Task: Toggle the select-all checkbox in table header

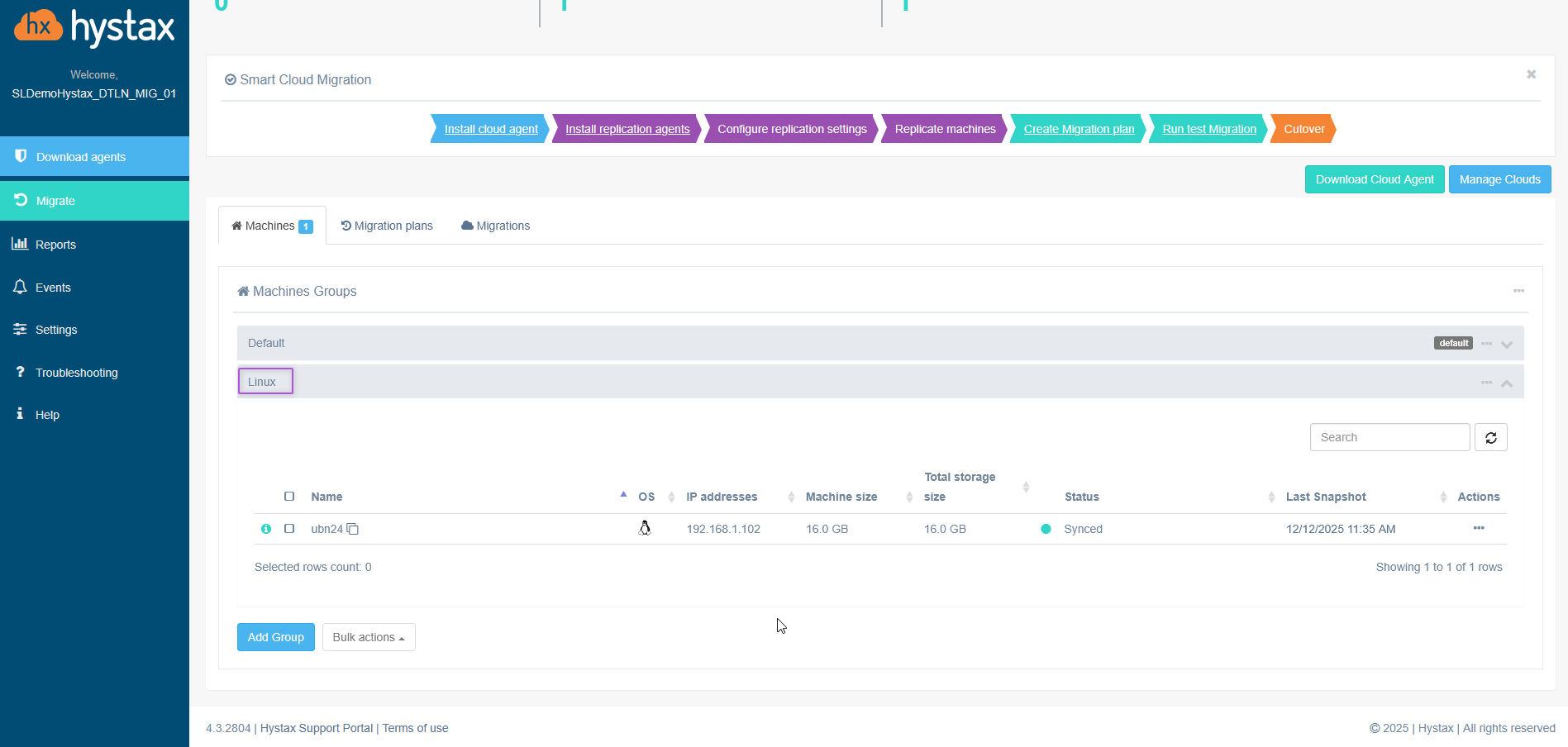Action: click(x=289, y=497)
